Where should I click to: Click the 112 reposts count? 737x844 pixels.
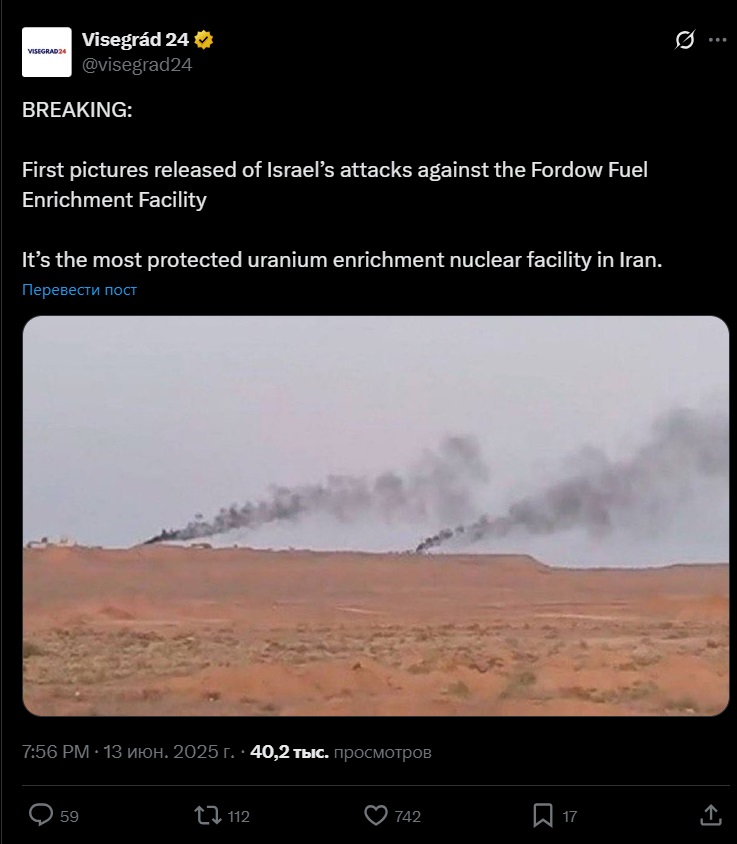tap(238, 817)
